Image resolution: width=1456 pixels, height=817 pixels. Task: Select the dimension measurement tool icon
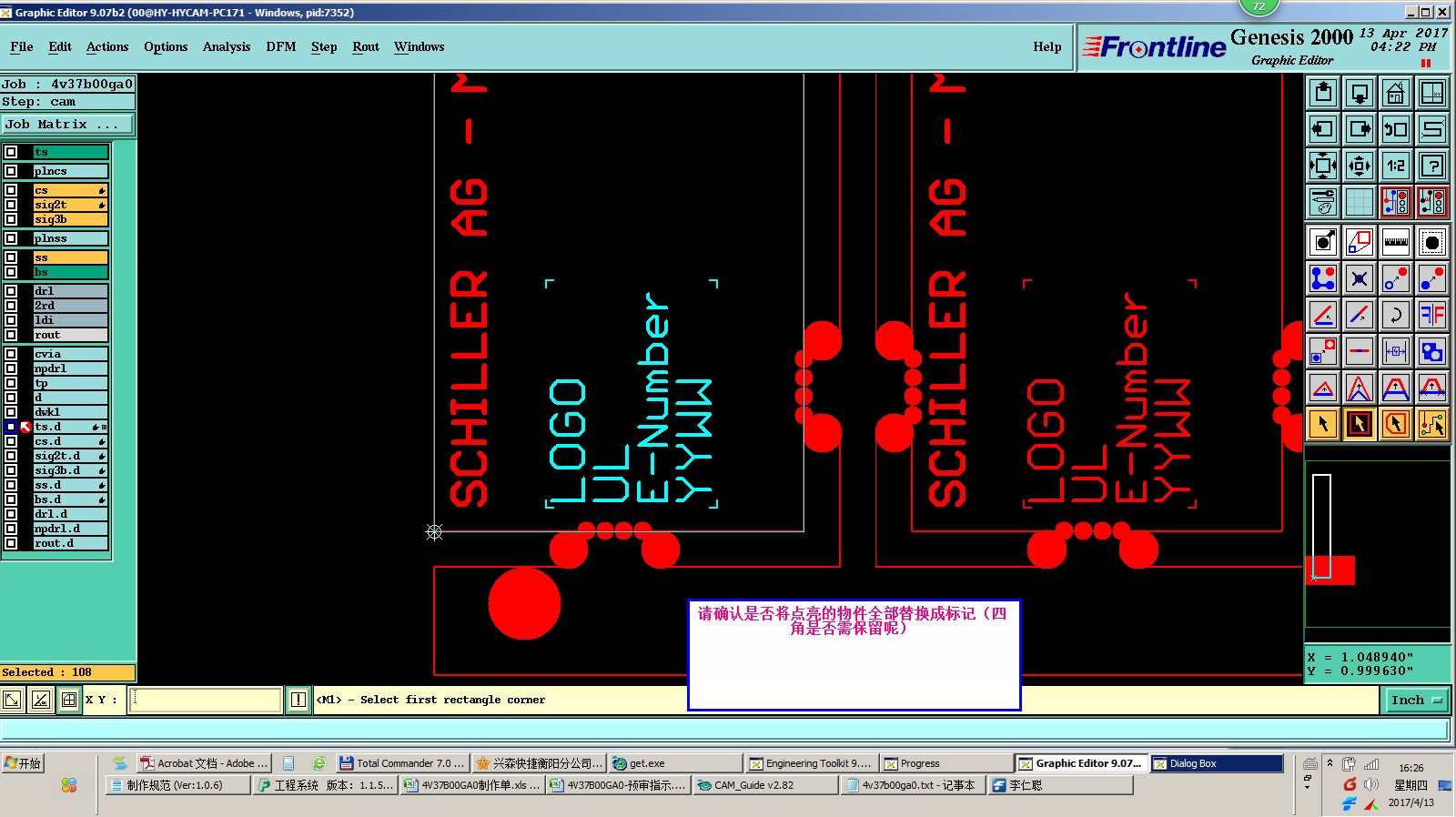[1395, 351]
